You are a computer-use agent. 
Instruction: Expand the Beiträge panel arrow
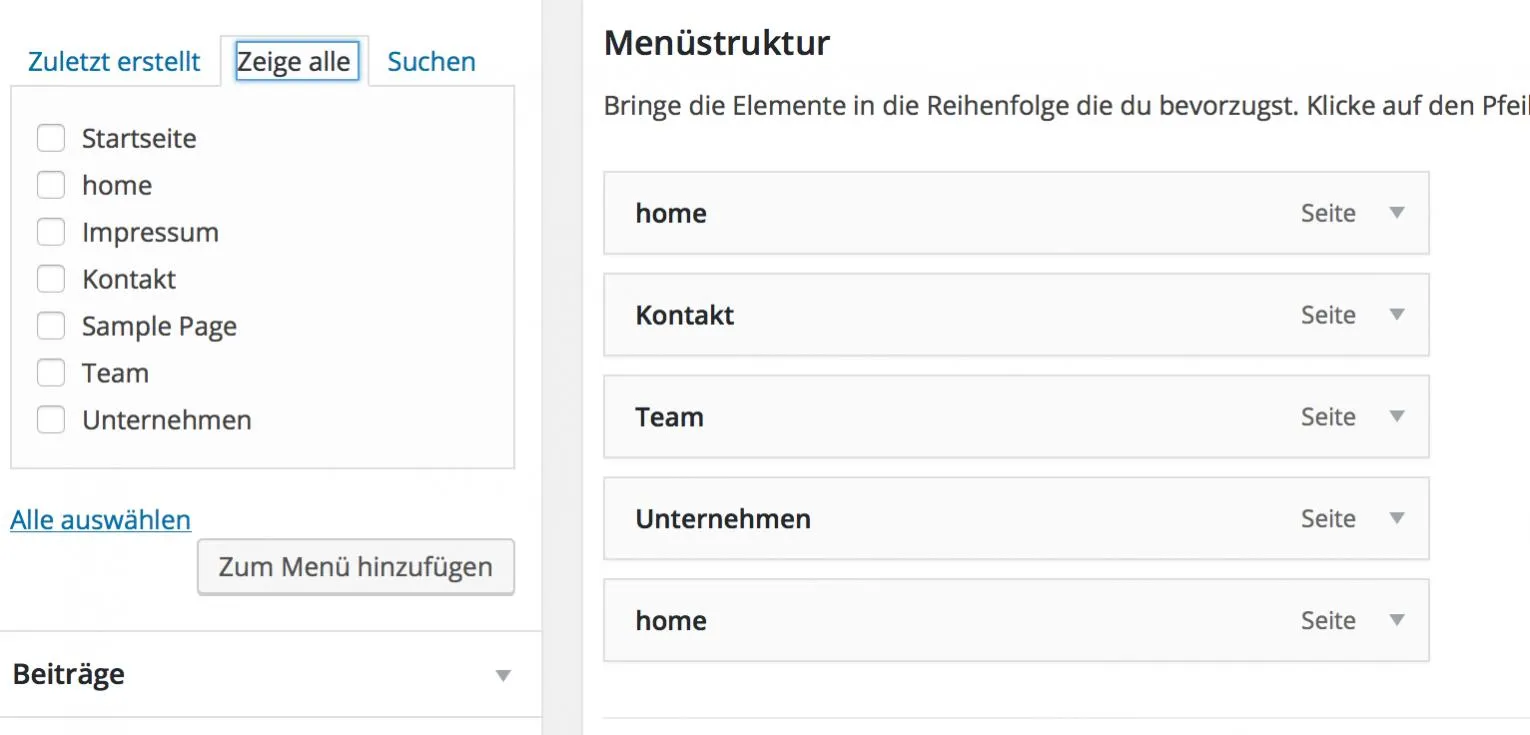coord(504,676)
